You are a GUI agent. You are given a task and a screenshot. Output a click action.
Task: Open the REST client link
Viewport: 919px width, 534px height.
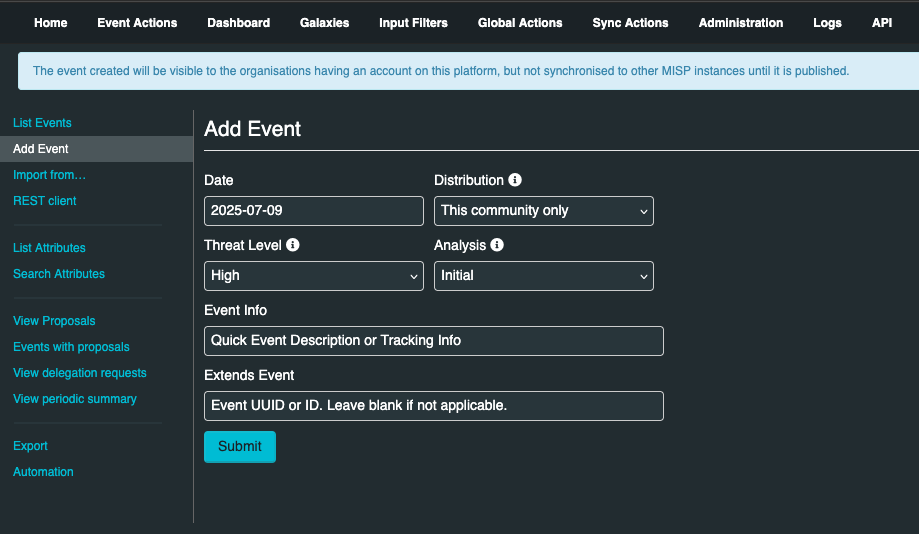click(x=45, y=201)
